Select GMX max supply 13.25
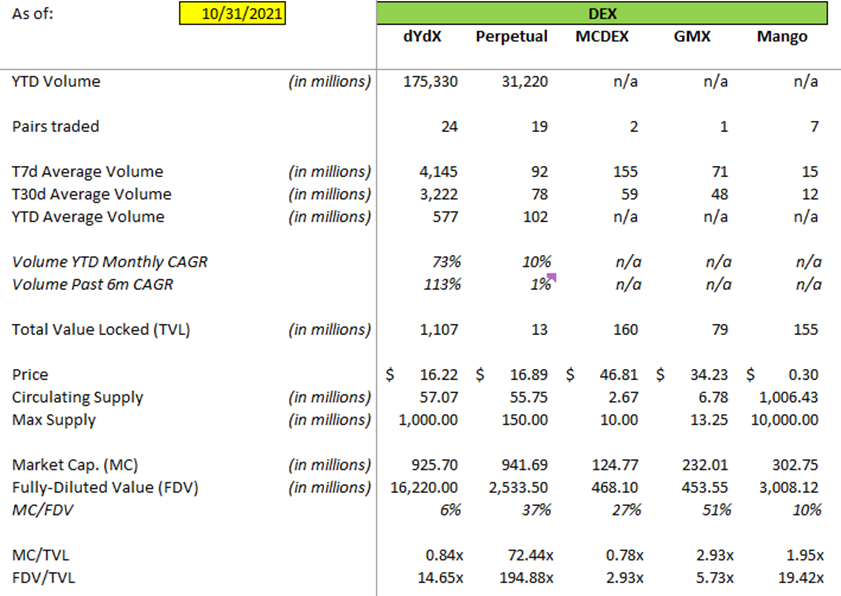This screenshot has height=596, width=841. tap(709, 420)
